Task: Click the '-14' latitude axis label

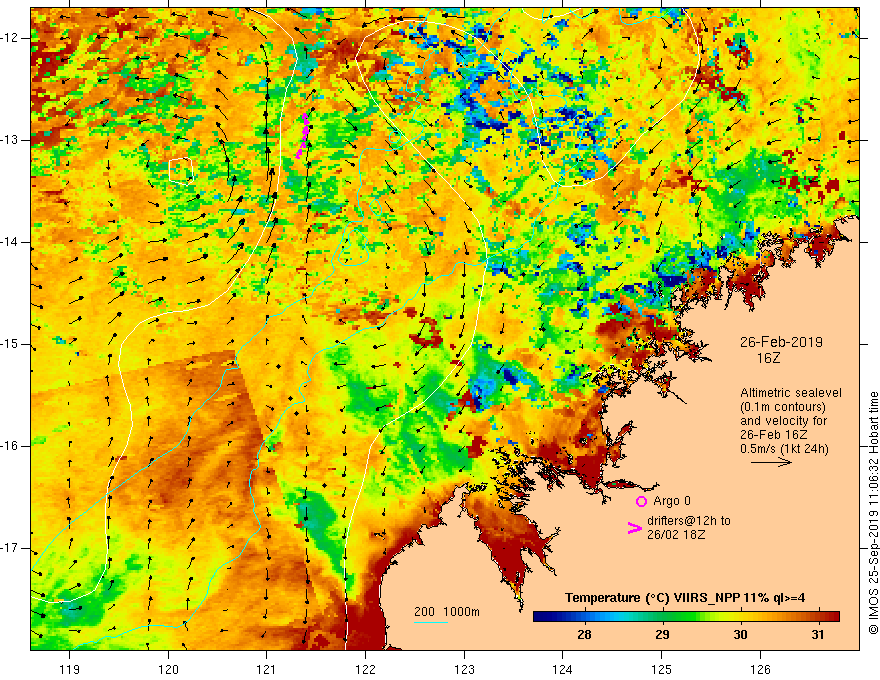Action: (10, 242)
